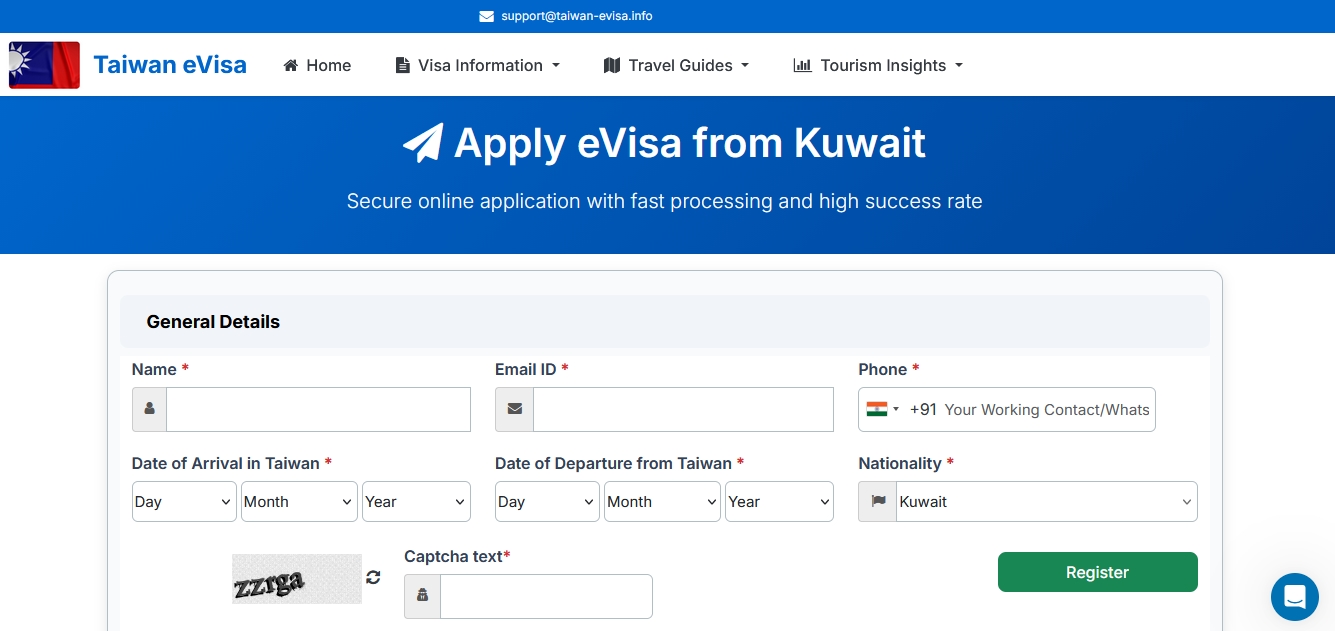Click the paper plane icon in heading
This screenshot has width=1335, height=631.
point(423,144)
